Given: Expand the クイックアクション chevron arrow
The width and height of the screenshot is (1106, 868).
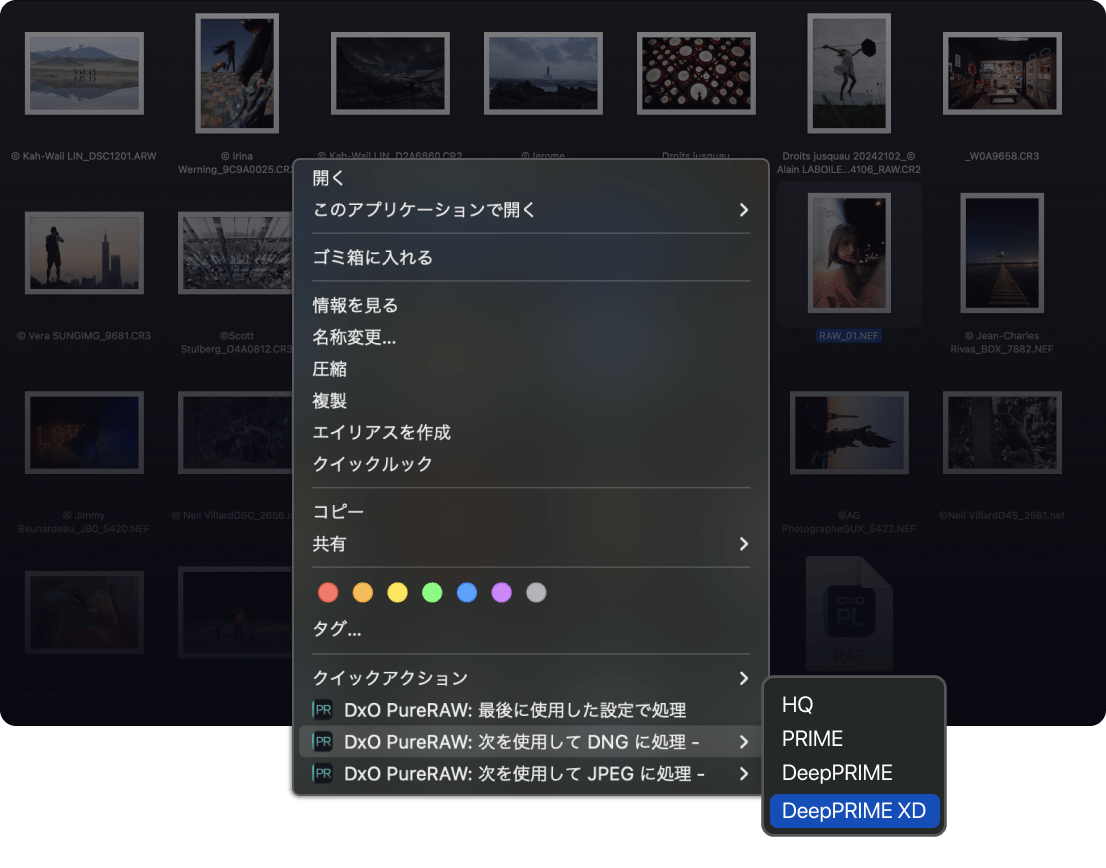Looking at the screenshot, I should [743, 678].
